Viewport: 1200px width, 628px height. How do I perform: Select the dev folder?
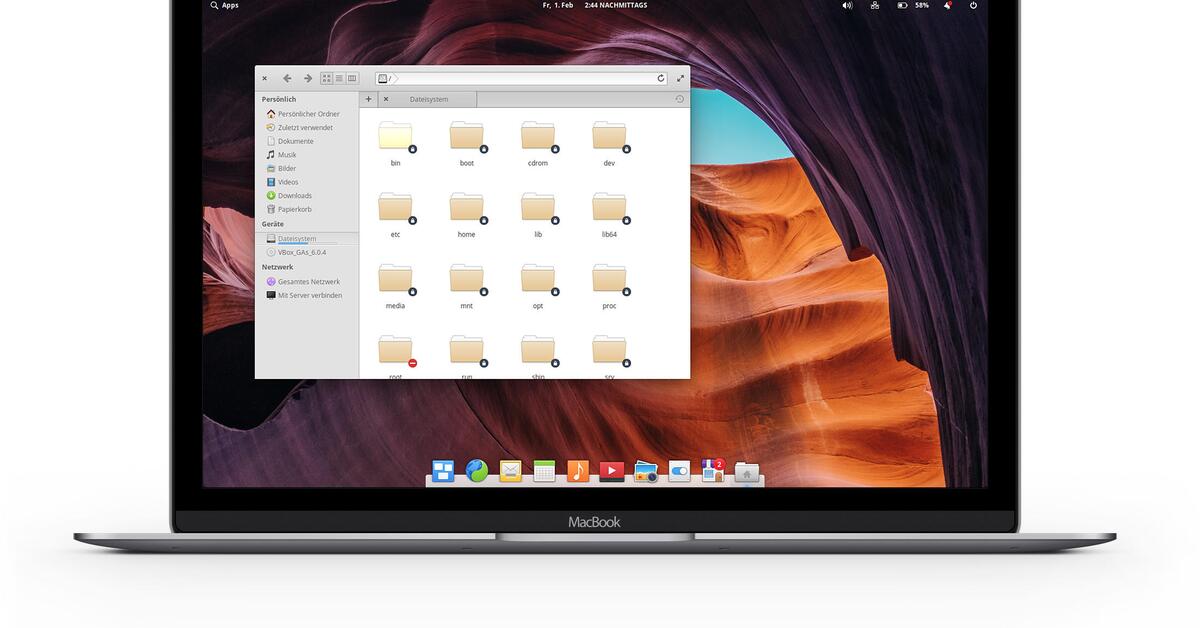609,142
